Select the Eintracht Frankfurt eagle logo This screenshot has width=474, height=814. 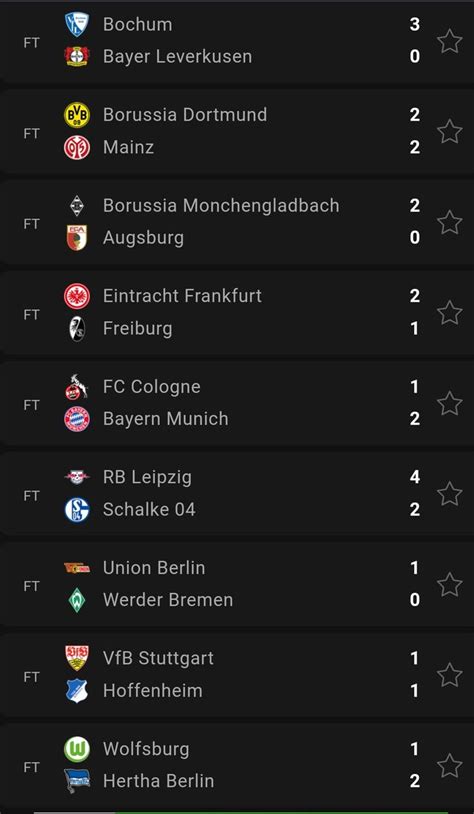[x=77, y=296]
